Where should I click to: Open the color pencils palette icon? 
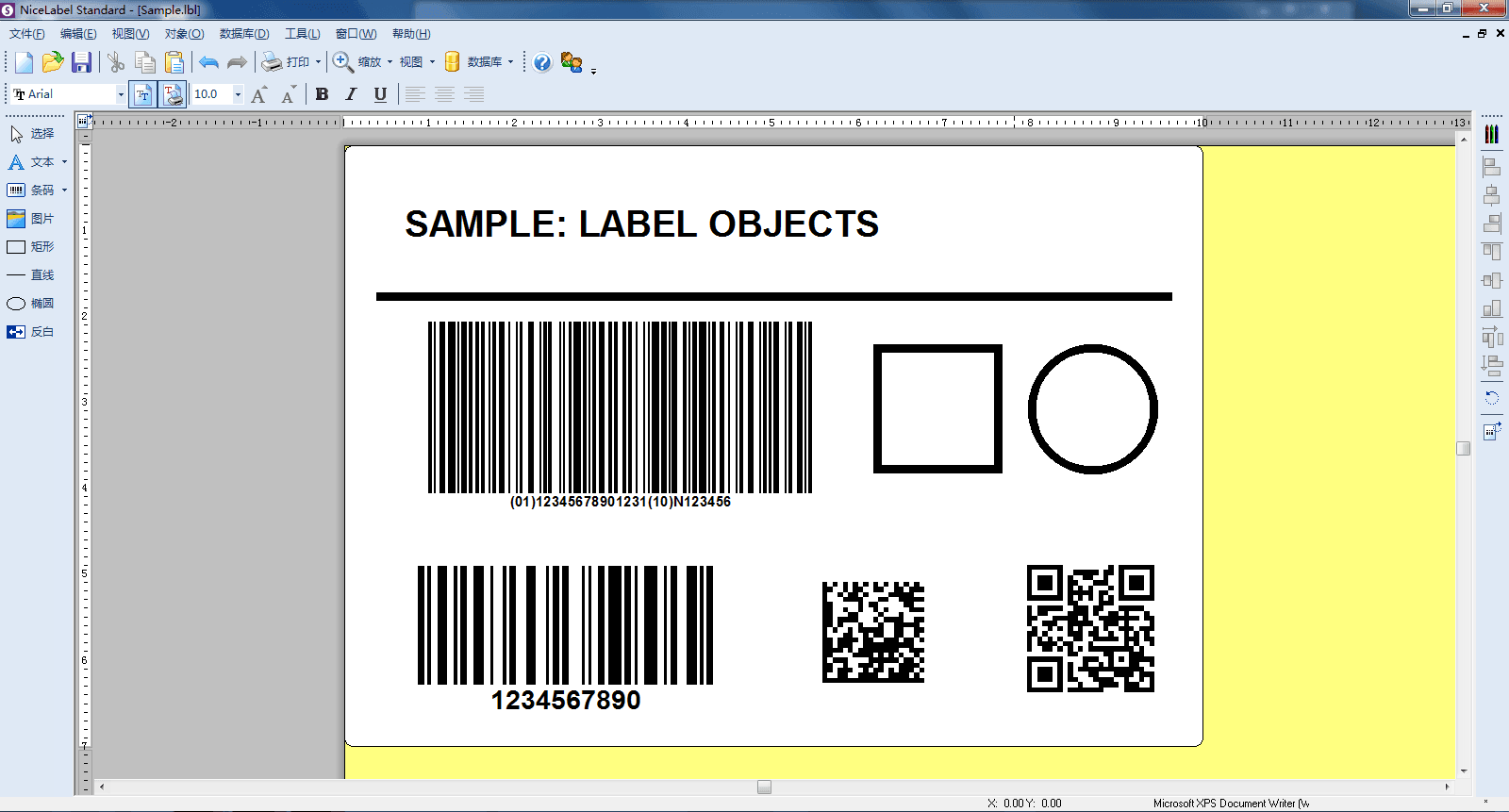tap(1491, 134)
